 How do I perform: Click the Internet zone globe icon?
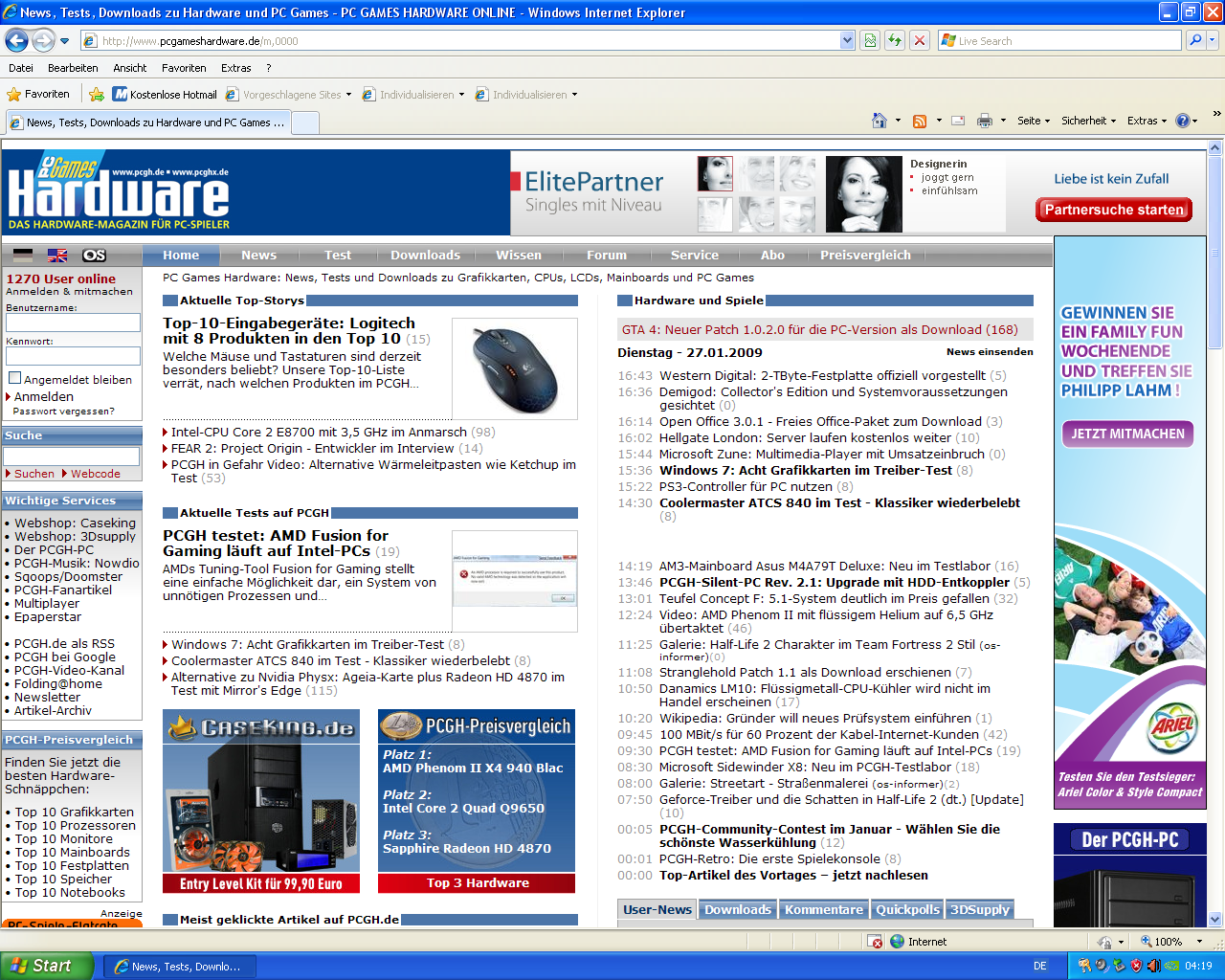tap(897, 942)
